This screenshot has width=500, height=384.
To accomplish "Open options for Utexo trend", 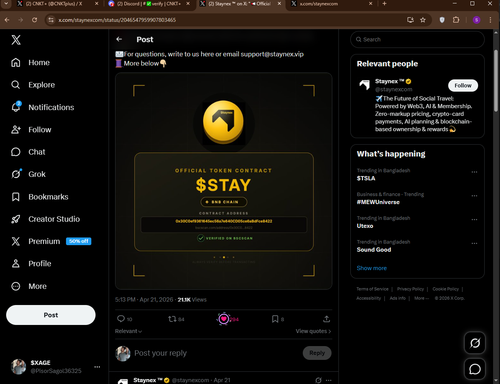I will (474, 220).
